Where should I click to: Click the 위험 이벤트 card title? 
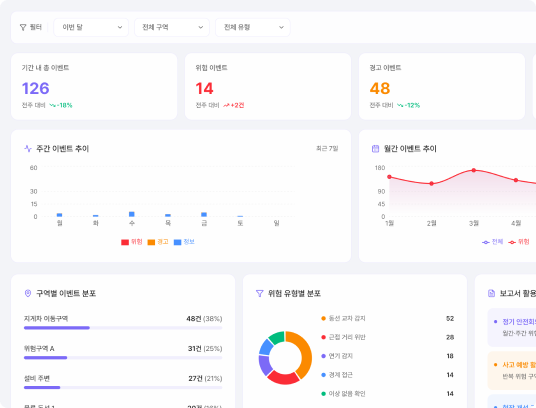point(211,68)
